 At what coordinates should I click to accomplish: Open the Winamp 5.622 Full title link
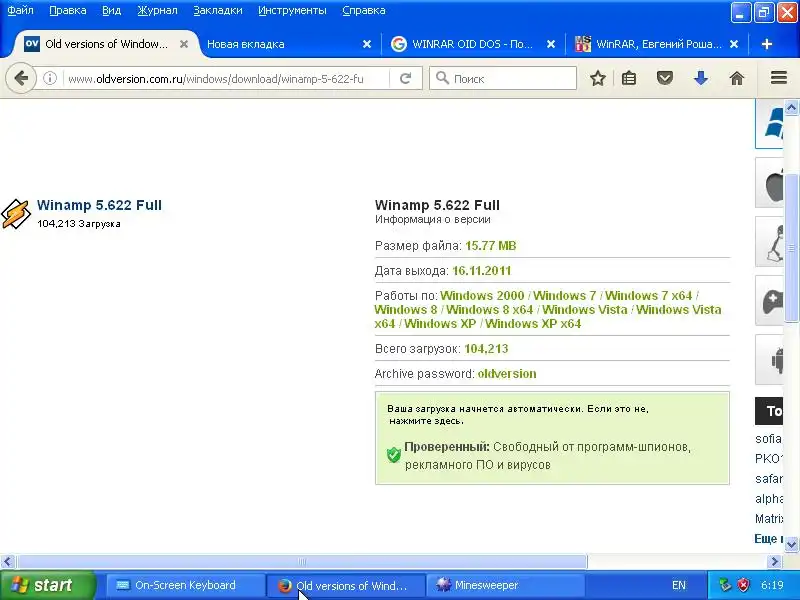click(x=99, y=205)
